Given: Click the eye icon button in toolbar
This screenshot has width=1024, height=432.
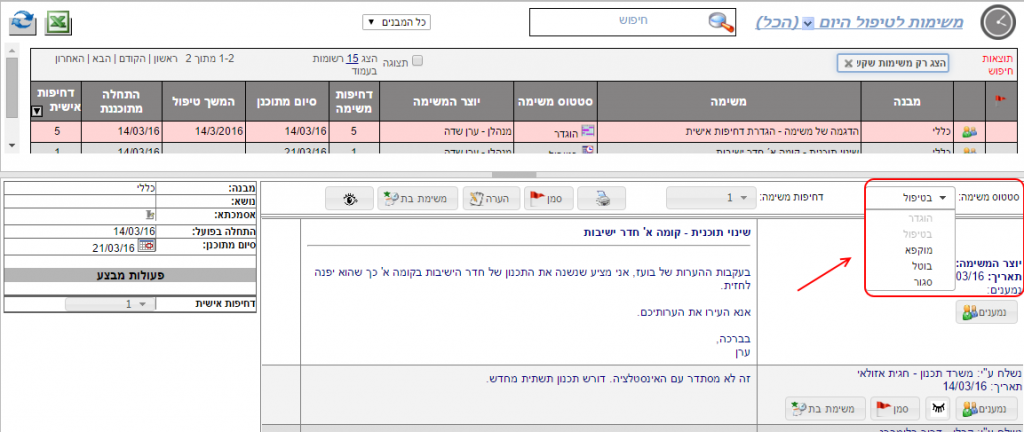Looking at the screenshot, I should (x=350, y=198).
